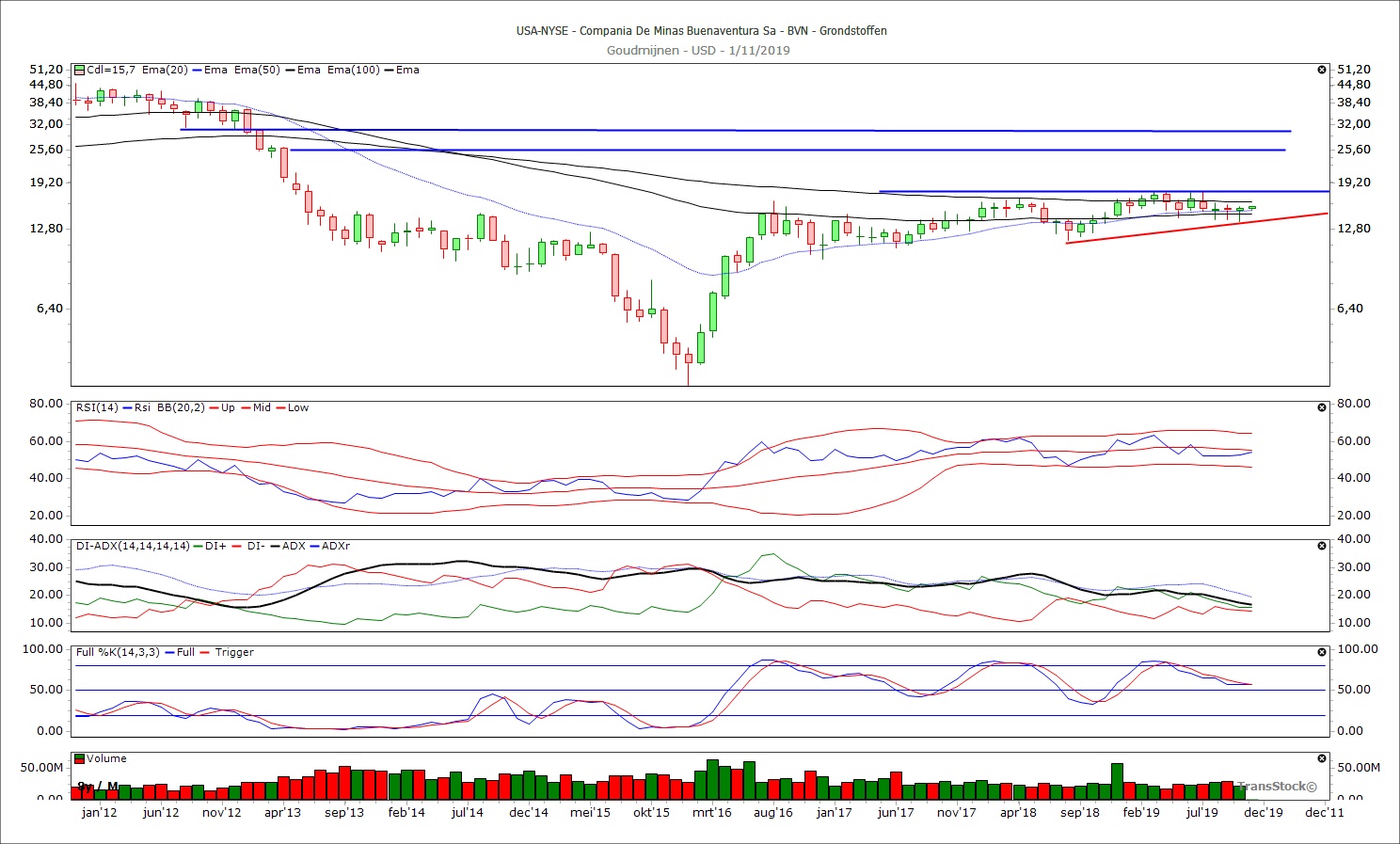Click the jan'12 date label
1400x844 pixels.
(100, 813)
